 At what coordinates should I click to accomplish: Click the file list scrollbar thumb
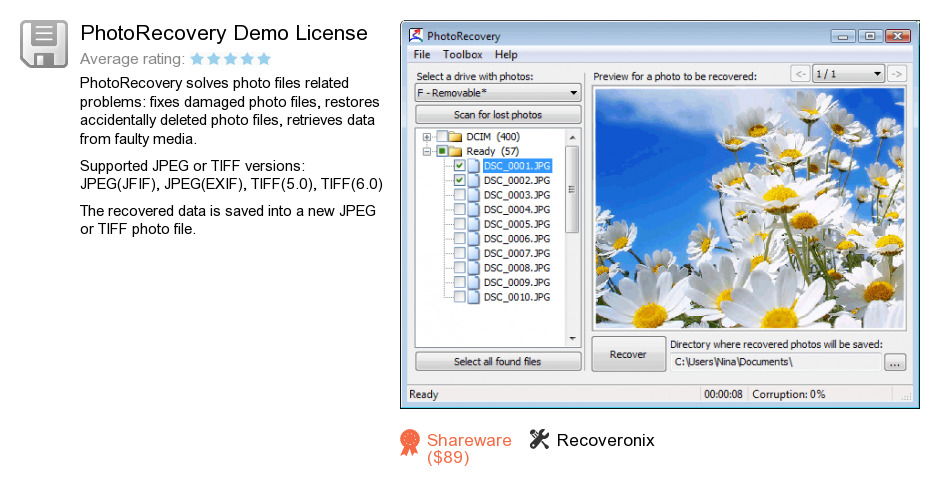(572, 189)
